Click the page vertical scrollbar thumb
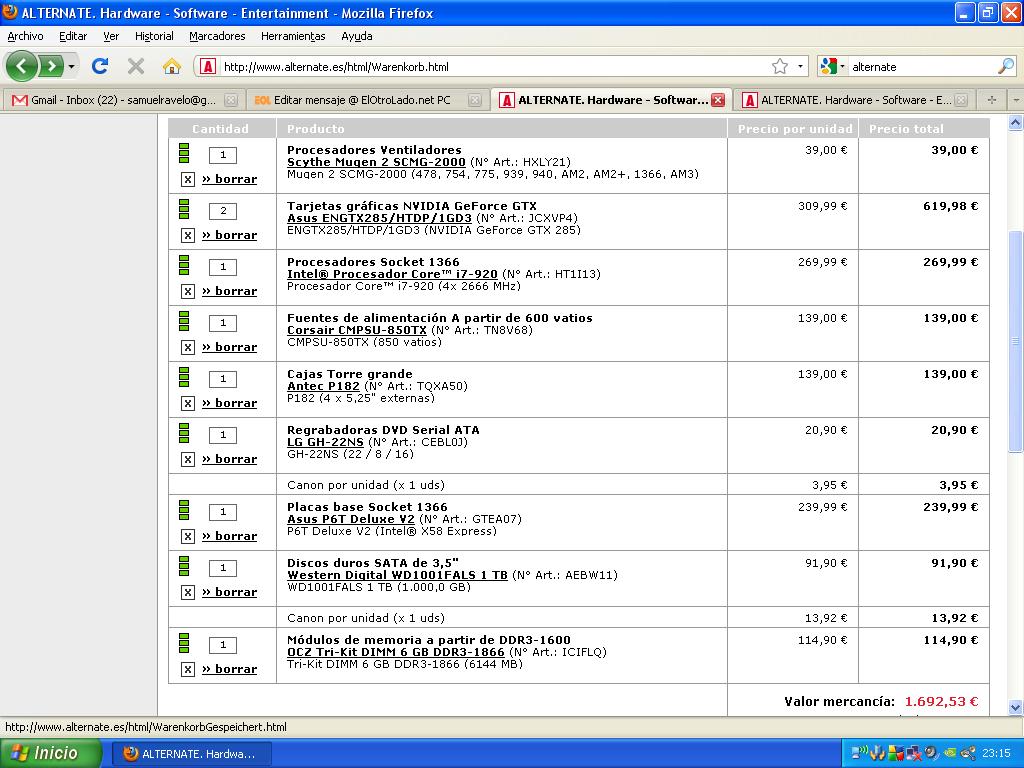Viewport: 1024px width, 768px height. pyautogui.click(x=1016, y=341)
